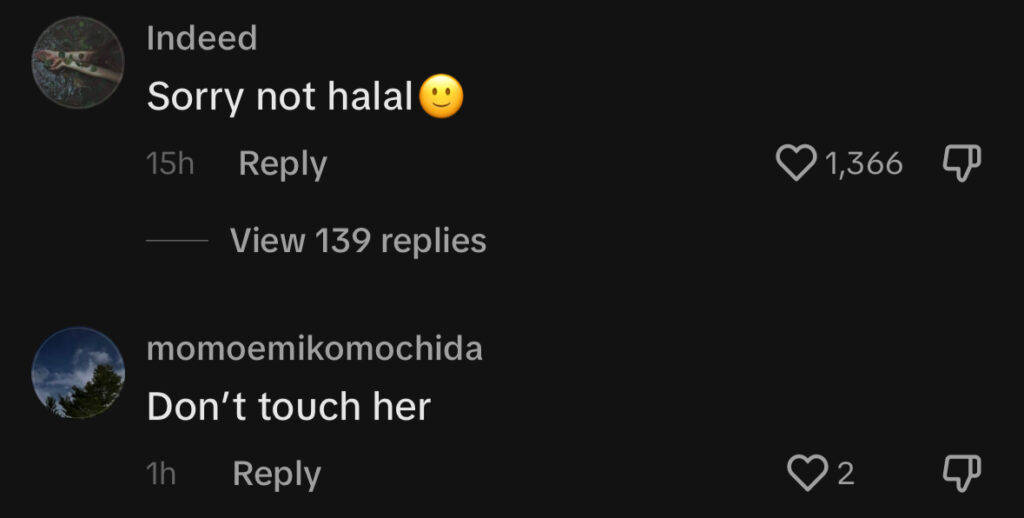
Task: Open the Indeed username link
Action: (x=202, y=38)
